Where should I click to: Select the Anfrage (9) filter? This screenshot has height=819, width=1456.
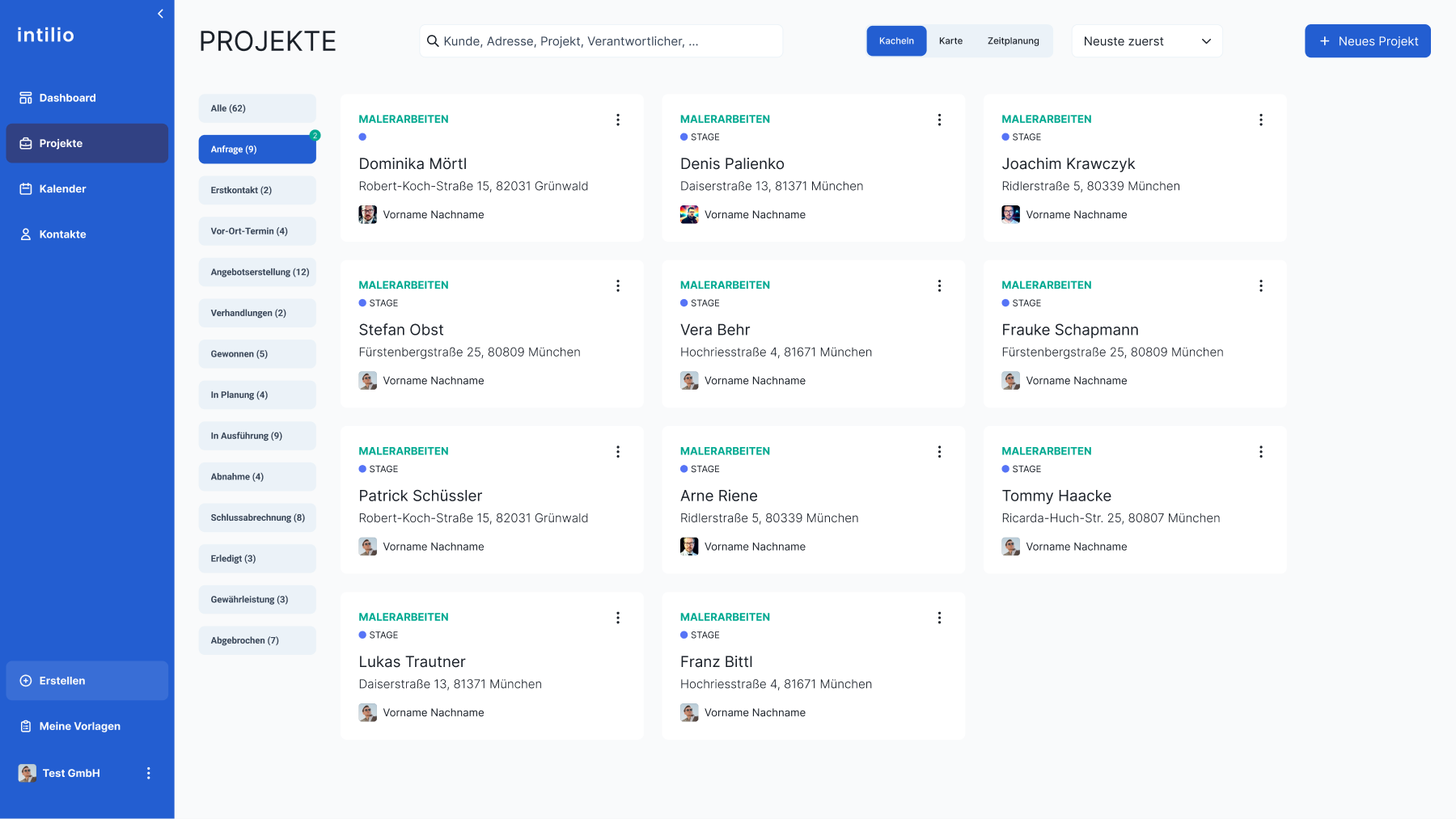point(257,150)
